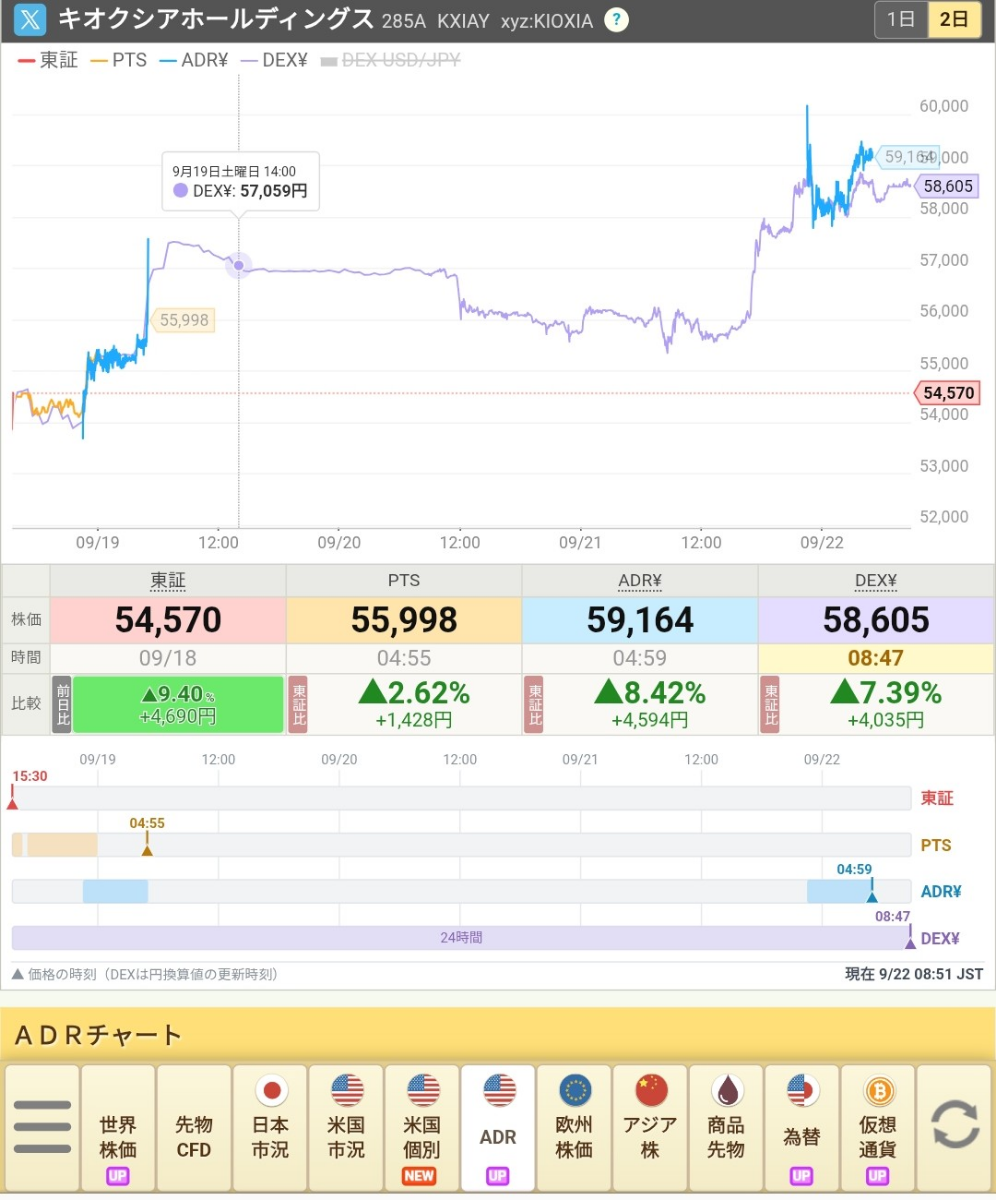Open 米国市況 with US flag icon
Screen dimensions: 996x1200
pos(346,1127)
